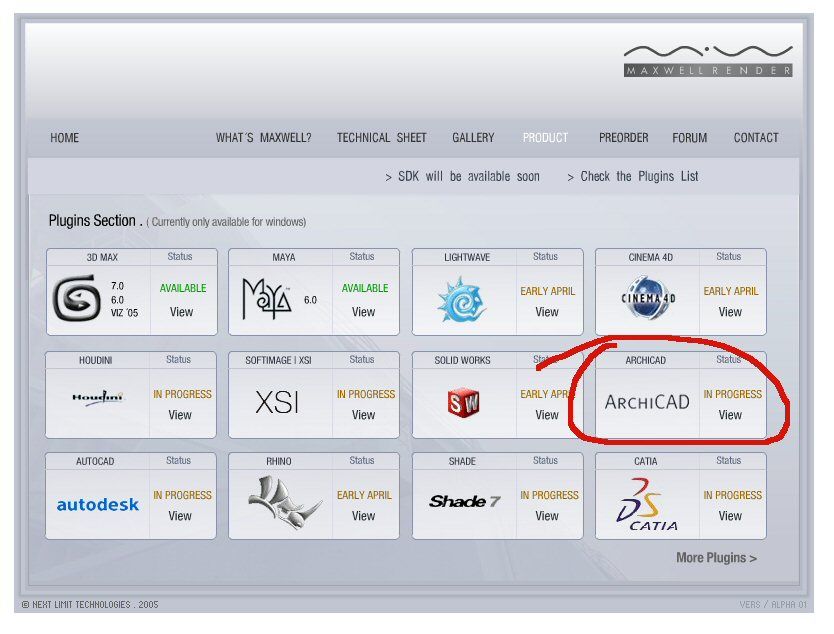View the ArchiCAD plugin
Image resolution: width=834 pixels, height=634 pixels.
click(730, 414)
